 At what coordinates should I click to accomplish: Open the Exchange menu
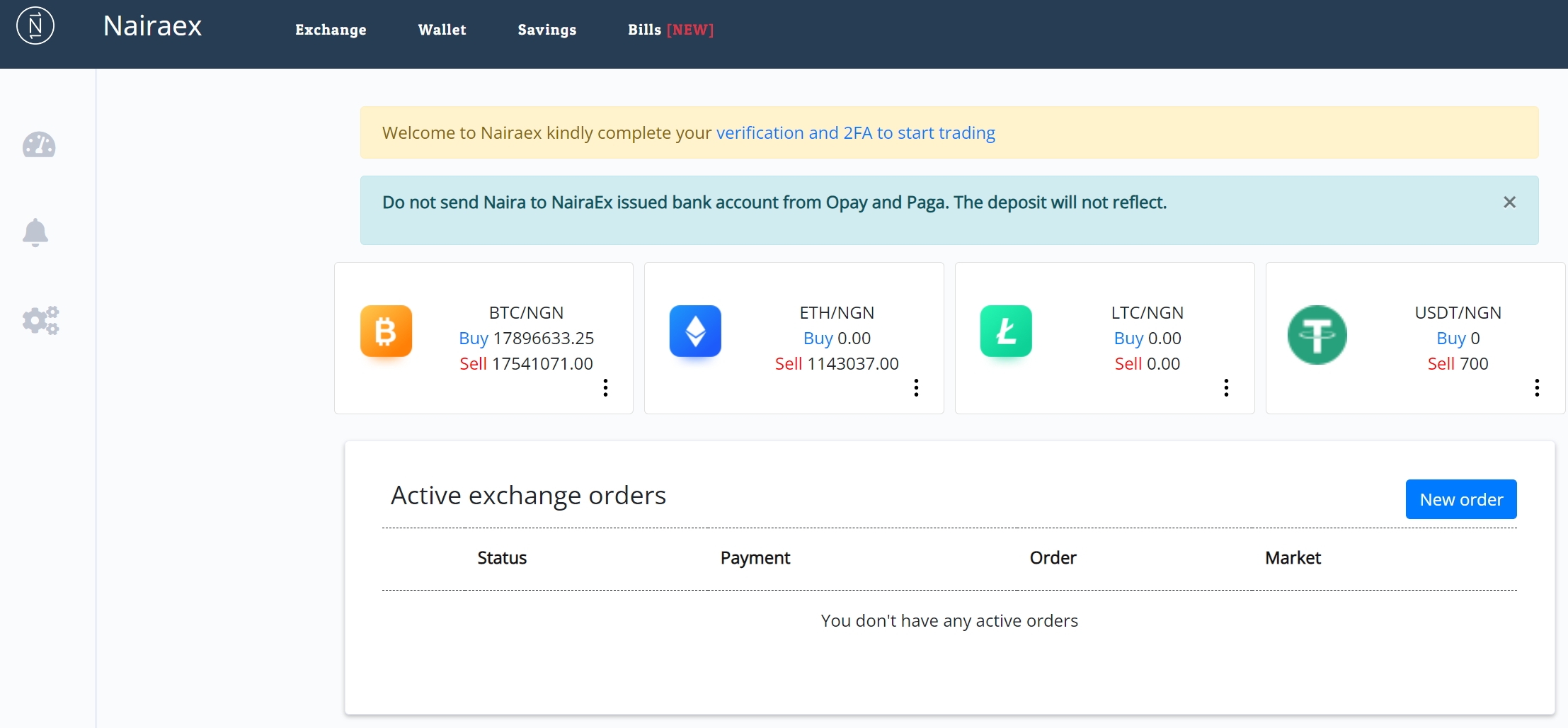point(331,30)
